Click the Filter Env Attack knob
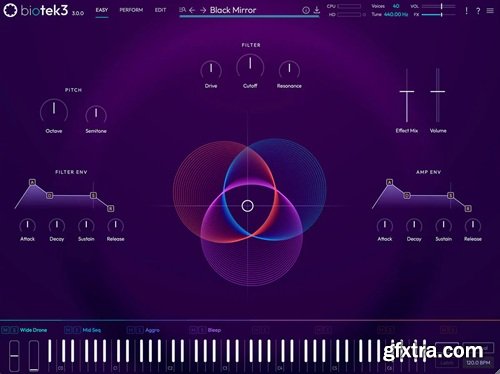The image size is (500, 374). click(27, 226)
